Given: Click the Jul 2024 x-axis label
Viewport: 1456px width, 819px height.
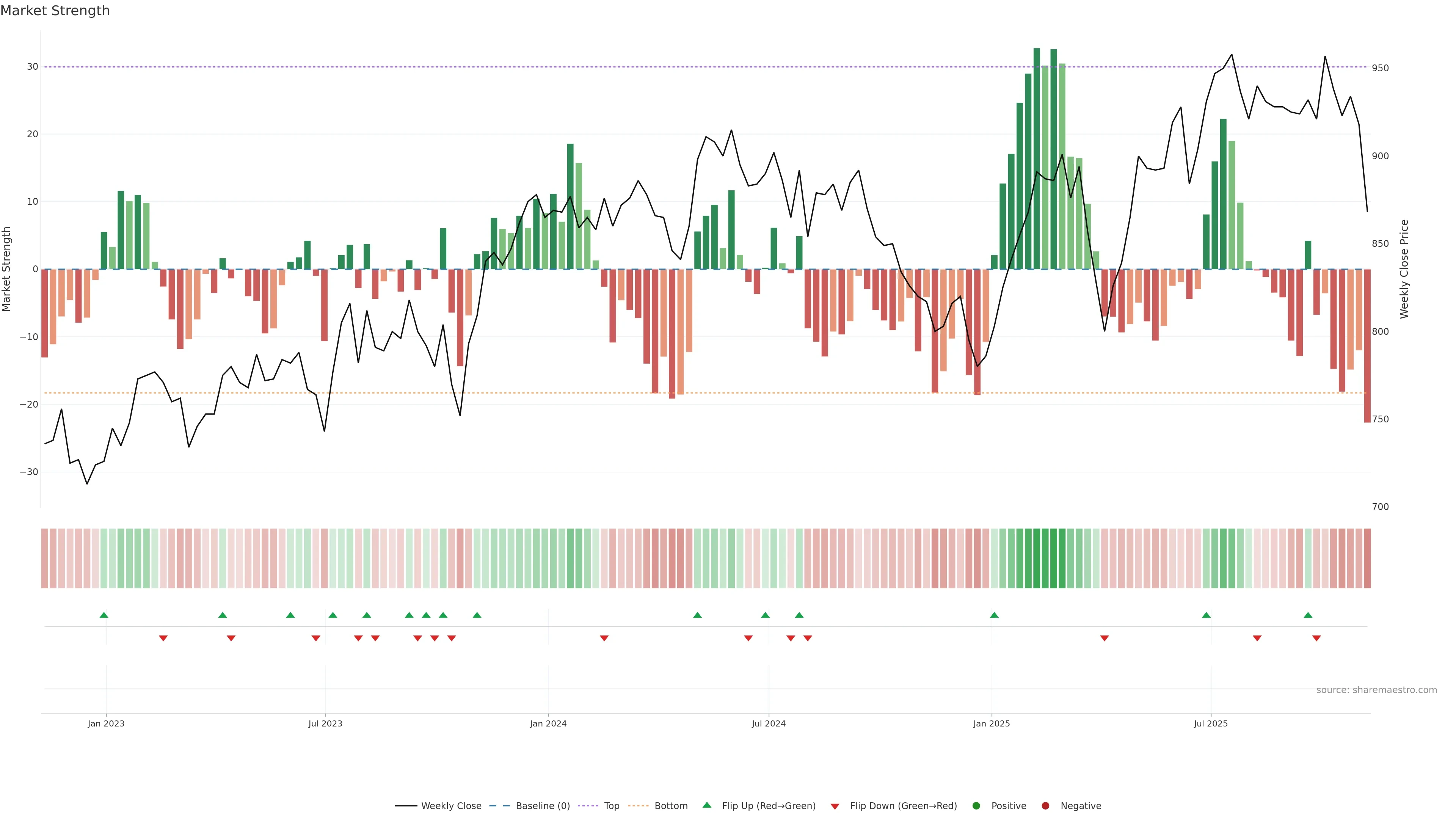Looking at the screenshot, I should click(768, 723).
